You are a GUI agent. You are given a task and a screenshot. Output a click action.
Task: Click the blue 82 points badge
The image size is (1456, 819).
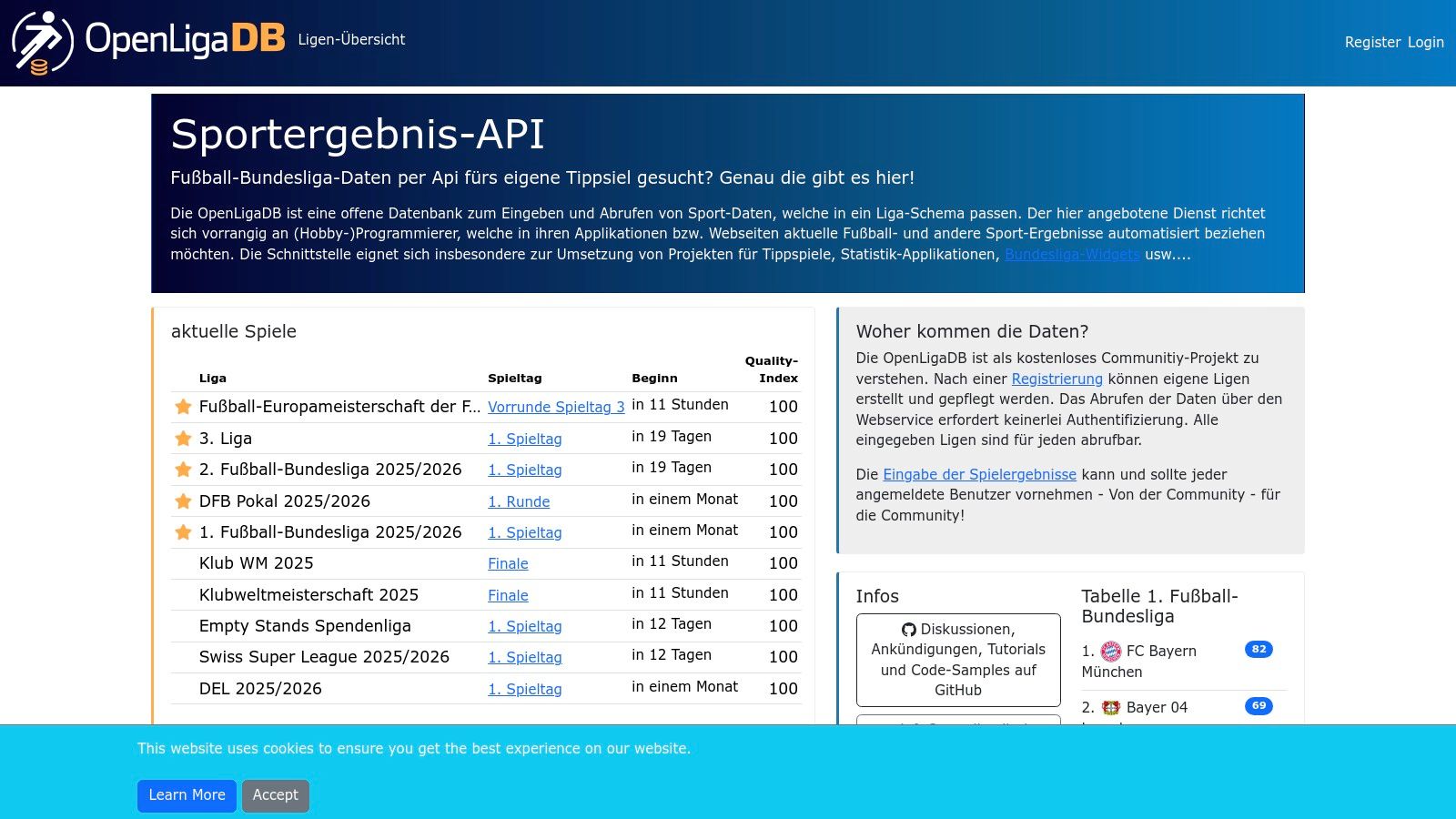pyautogui.click(x=1259, y=650)
